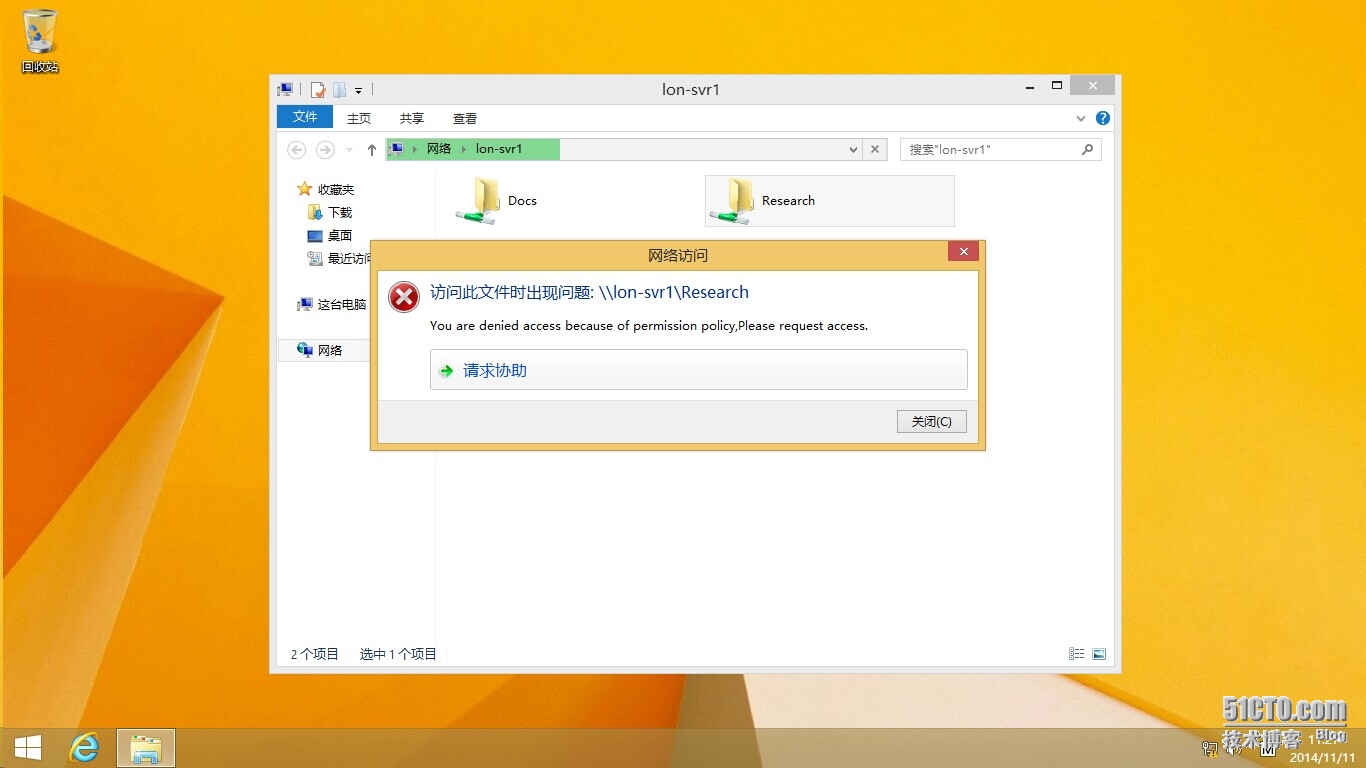Screen dimensions: 1366x768
Task: Maximize the lon-svr1 Explorer window
Action: tap(1057, 86)
